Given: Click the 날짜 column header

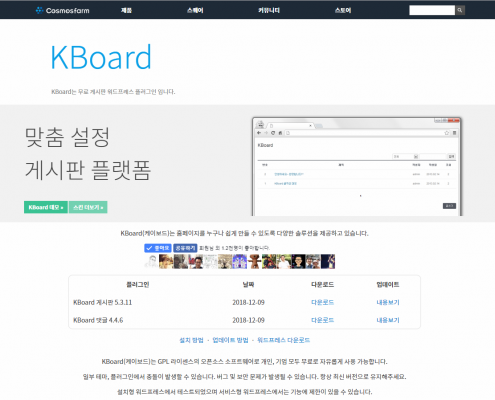Looking at the screenshot, I should coord(248,284).
